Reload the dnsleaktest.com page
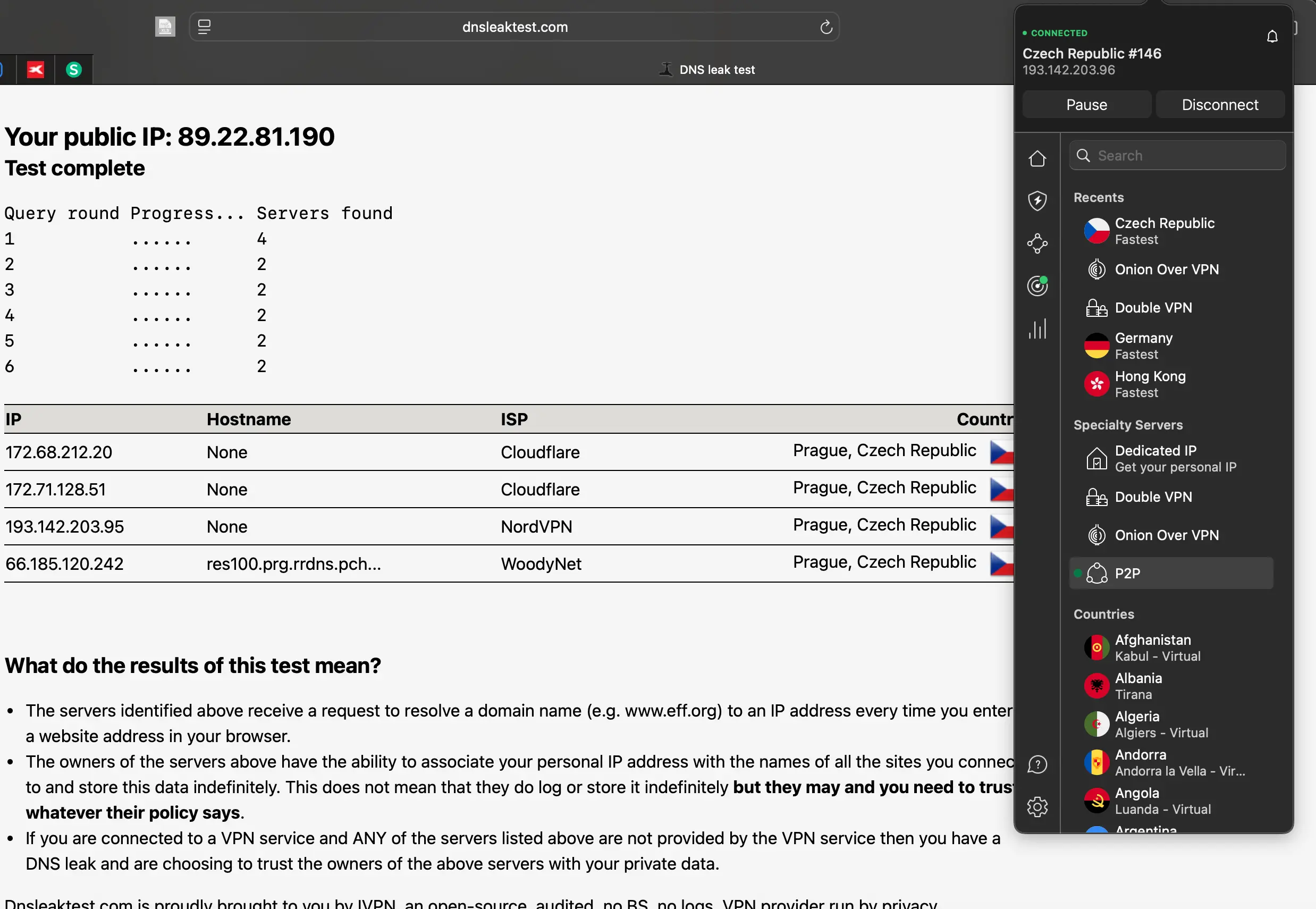This screenshot has height=909, width=1316. point(826,26)
